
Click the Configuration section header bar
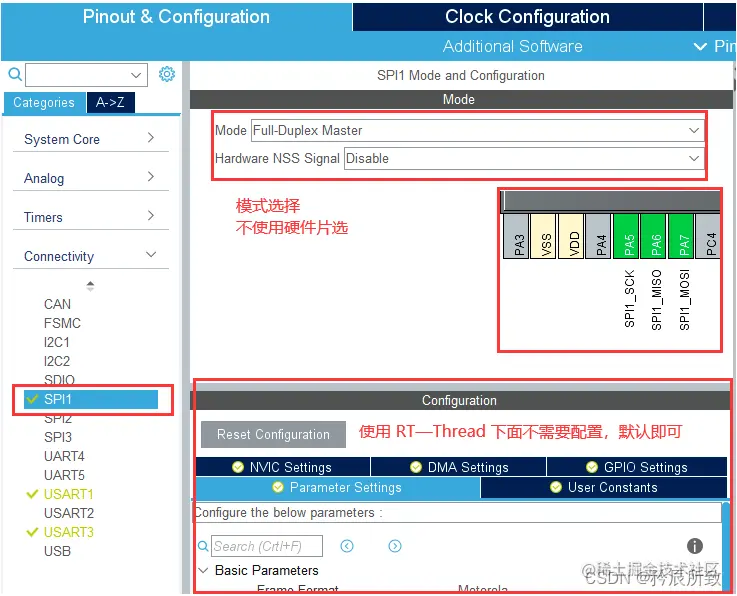coord(461,400)
